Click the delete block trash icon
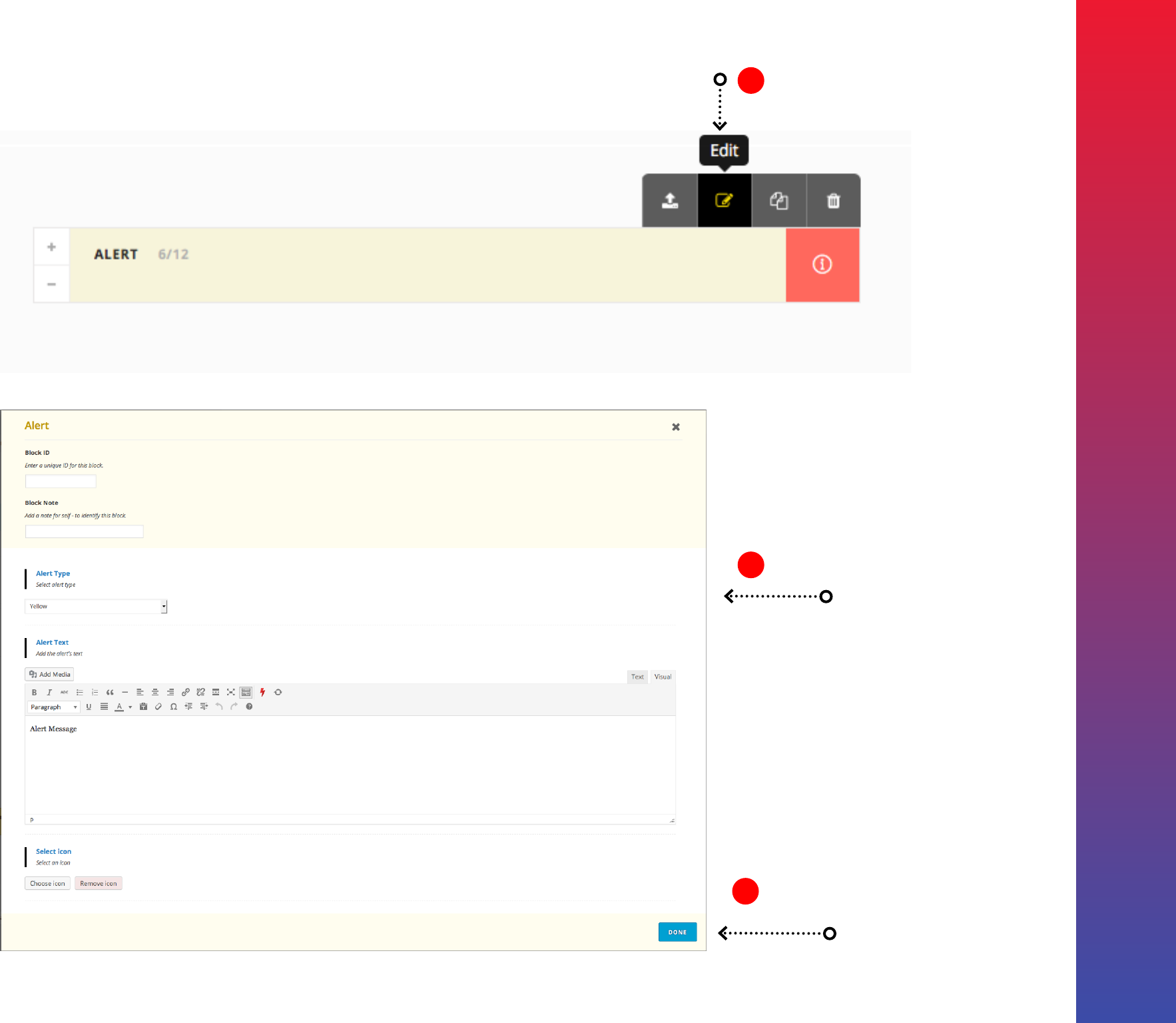This screenshot has height=1023, width=1176. point(834,200)
